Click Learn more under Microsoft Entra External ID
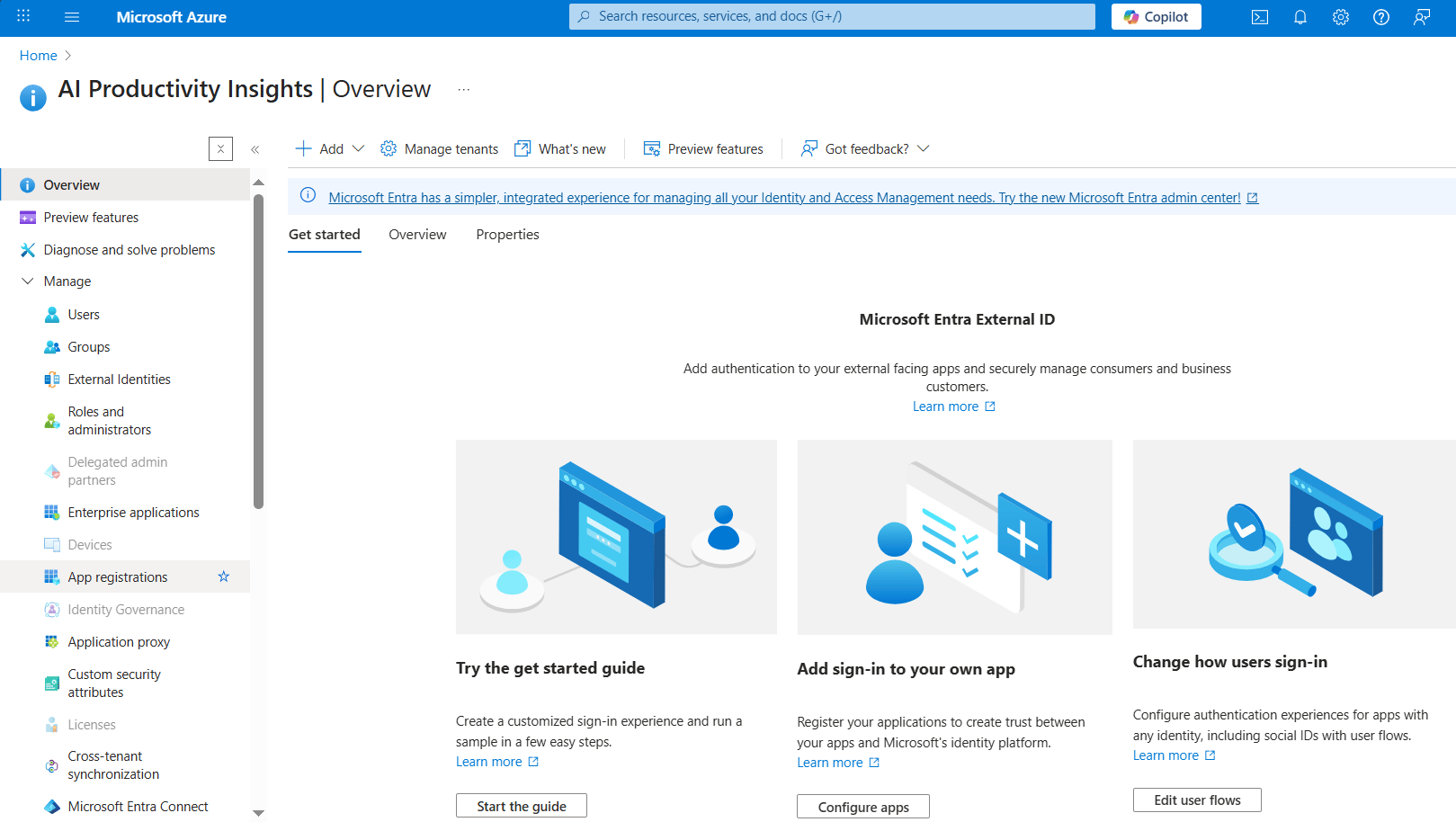This screenshot has width=1456, height=822. [954, 407]
